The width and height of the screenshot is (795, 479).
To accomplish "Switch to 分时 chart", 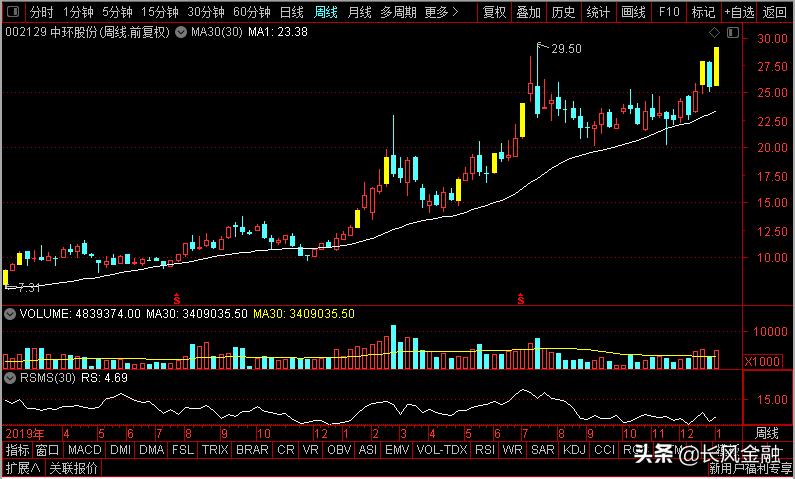I will [x=42, y=12].
